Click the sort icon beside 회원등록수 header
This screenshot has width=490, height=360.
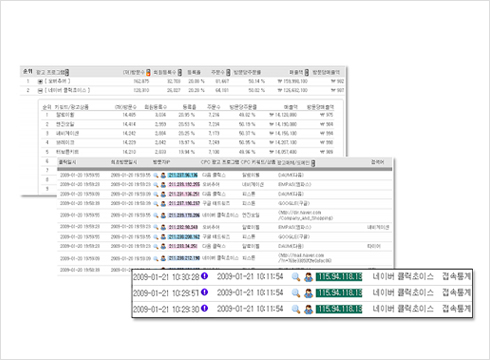tap(180, 72)
